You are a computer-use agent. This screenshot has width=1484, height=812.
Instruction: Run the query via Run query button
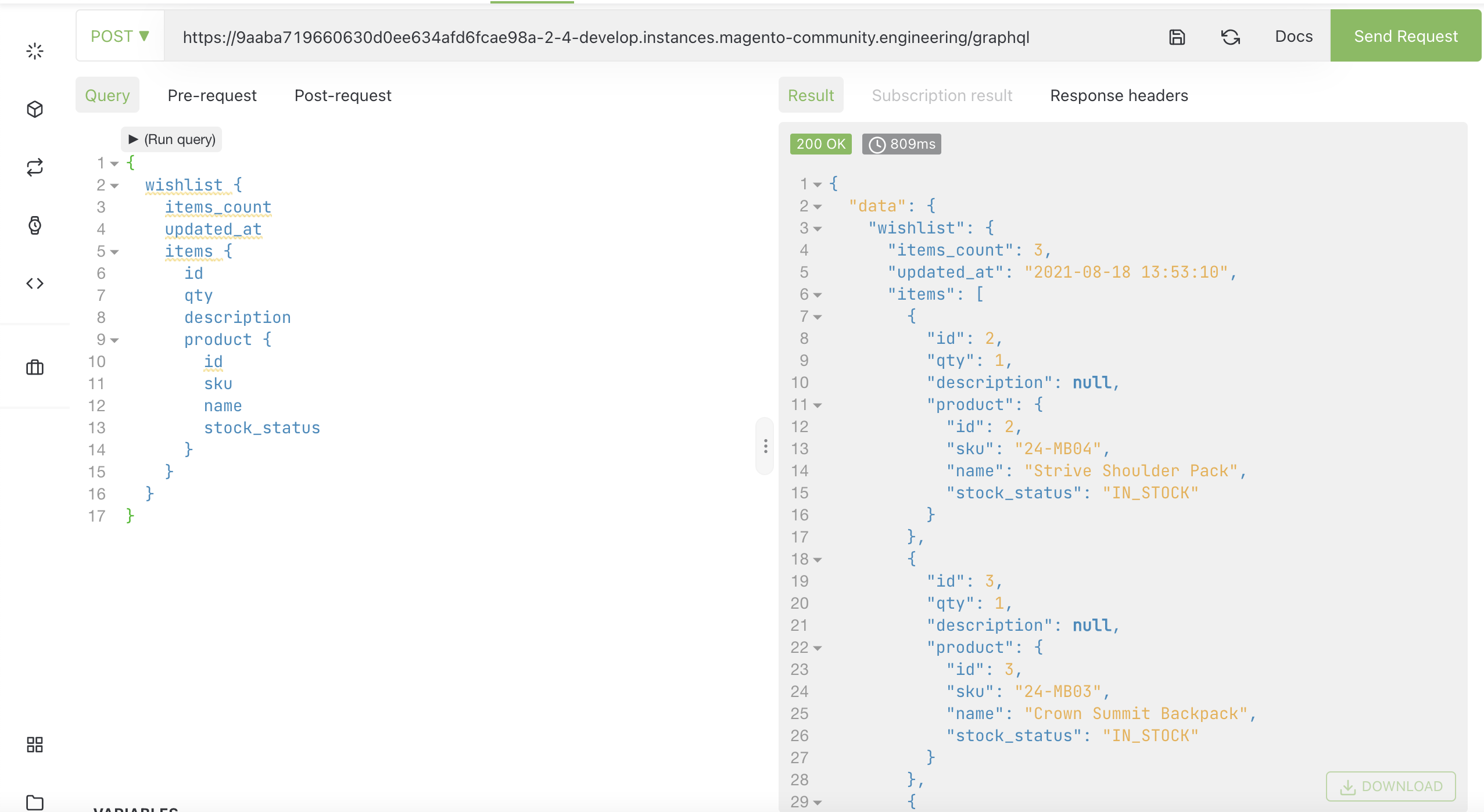[x=171, y=139]
